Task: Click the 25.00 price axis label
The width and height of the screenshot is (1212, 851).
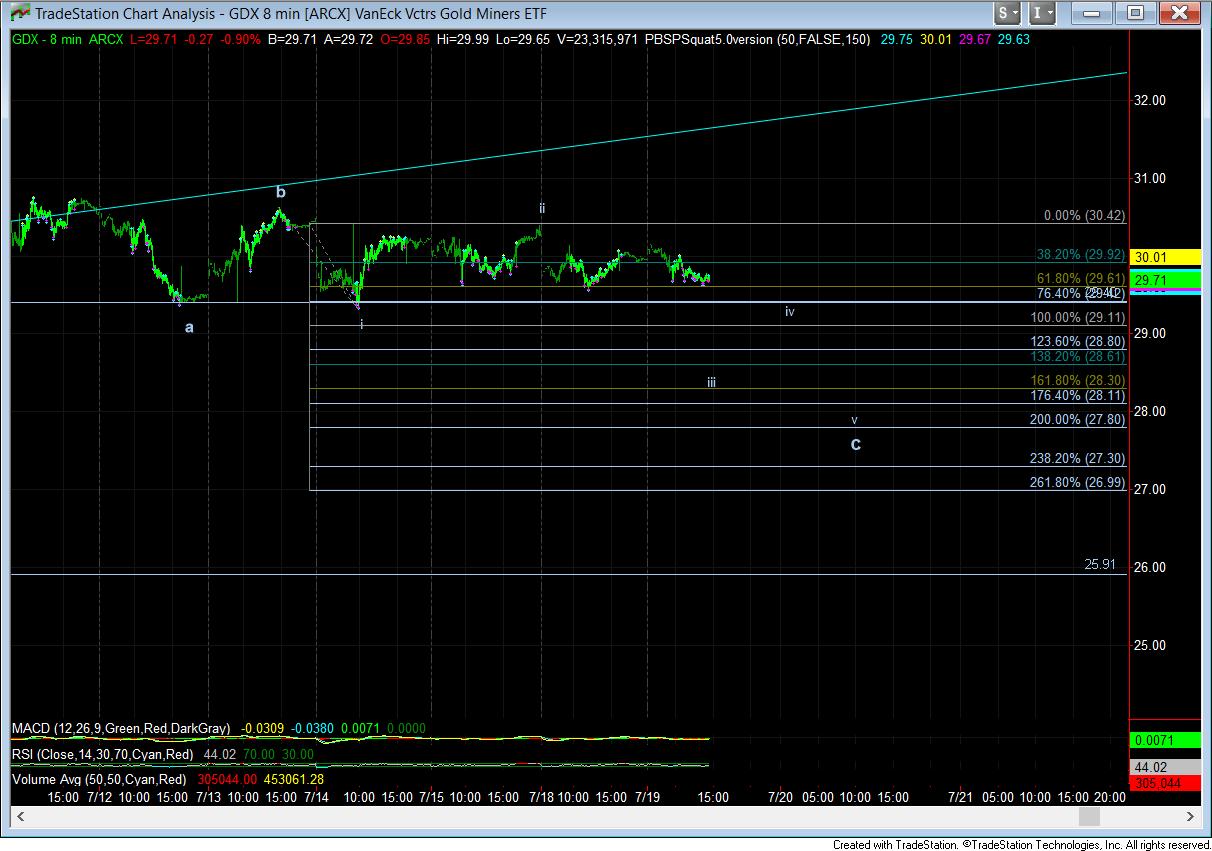Action: (x=1150, y=645)
